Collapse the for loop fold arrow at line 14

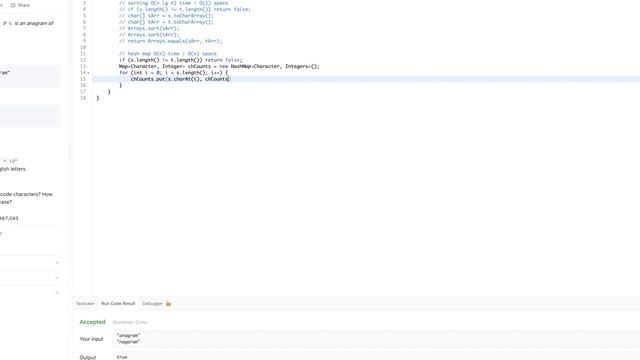[89, 73]
